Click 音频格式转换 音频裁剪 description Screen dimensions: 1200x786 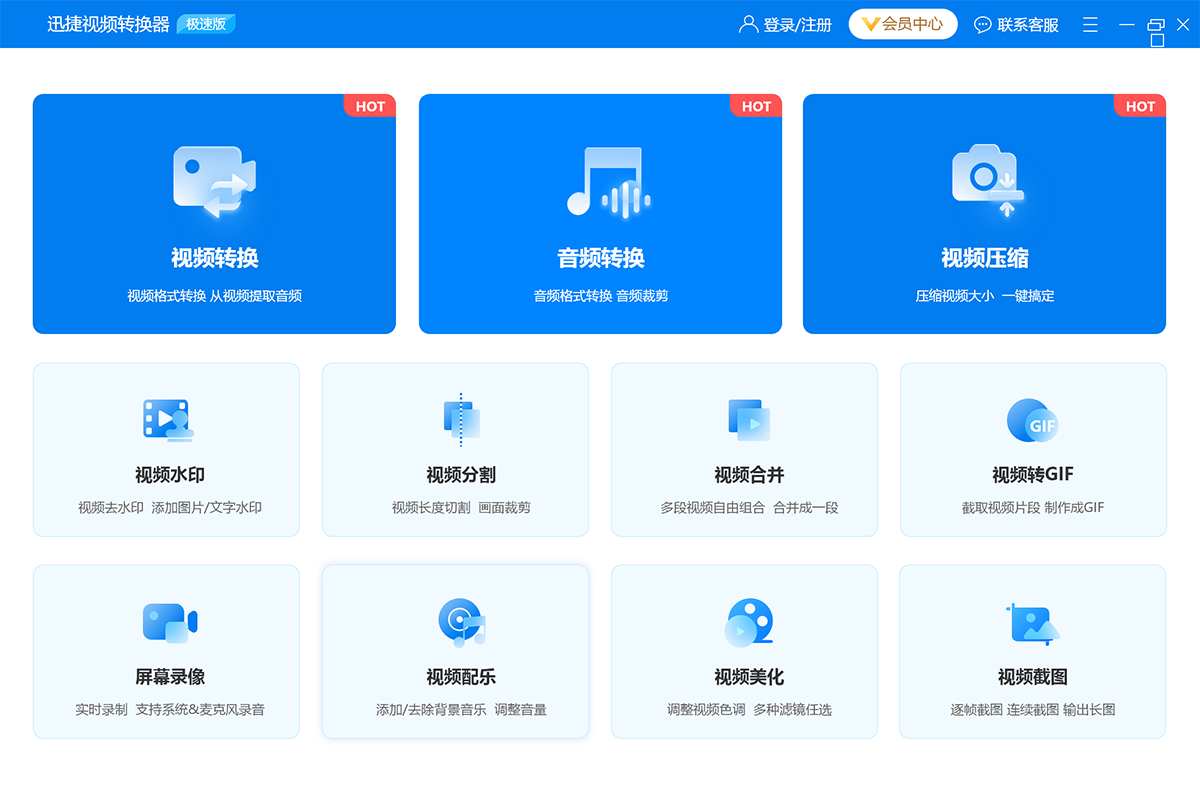[x=601, y=296]
